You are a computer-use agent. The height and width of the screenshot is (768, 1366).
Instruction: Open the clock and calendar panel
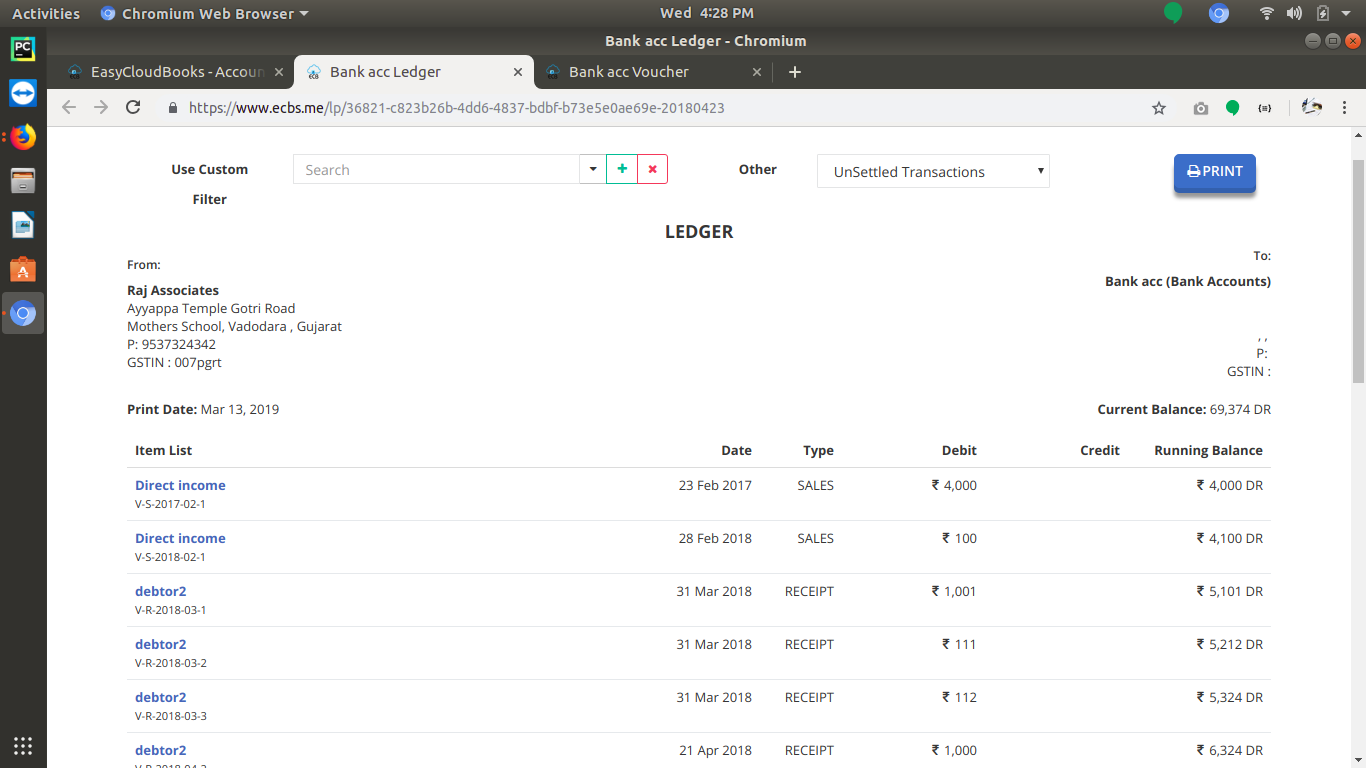point(707,13)
